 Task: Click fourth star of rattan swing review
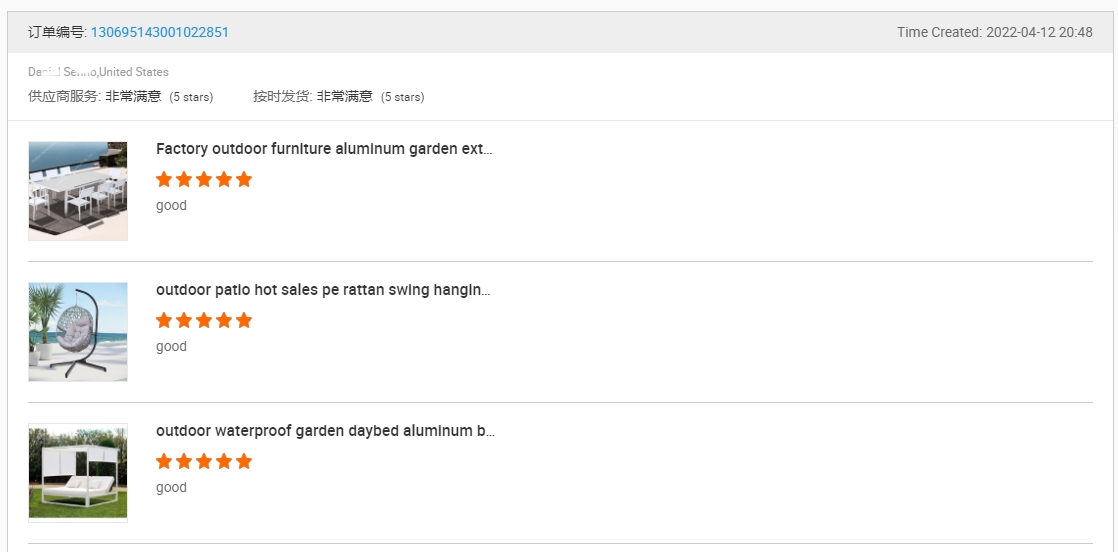tap(224, 320)
